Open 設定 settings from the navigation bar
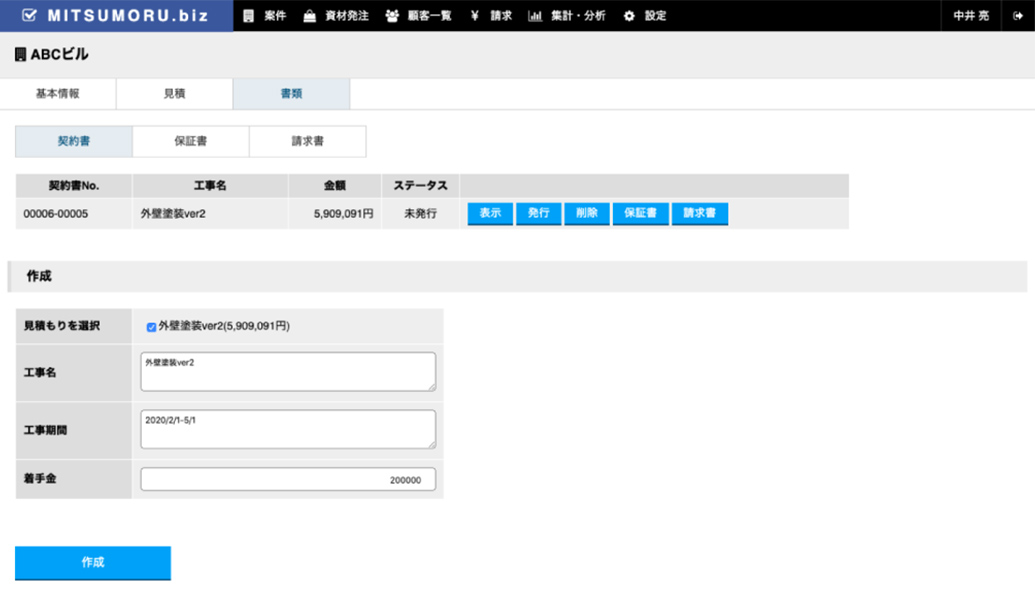Screen dimensions: 1035x595 (645, 16)
